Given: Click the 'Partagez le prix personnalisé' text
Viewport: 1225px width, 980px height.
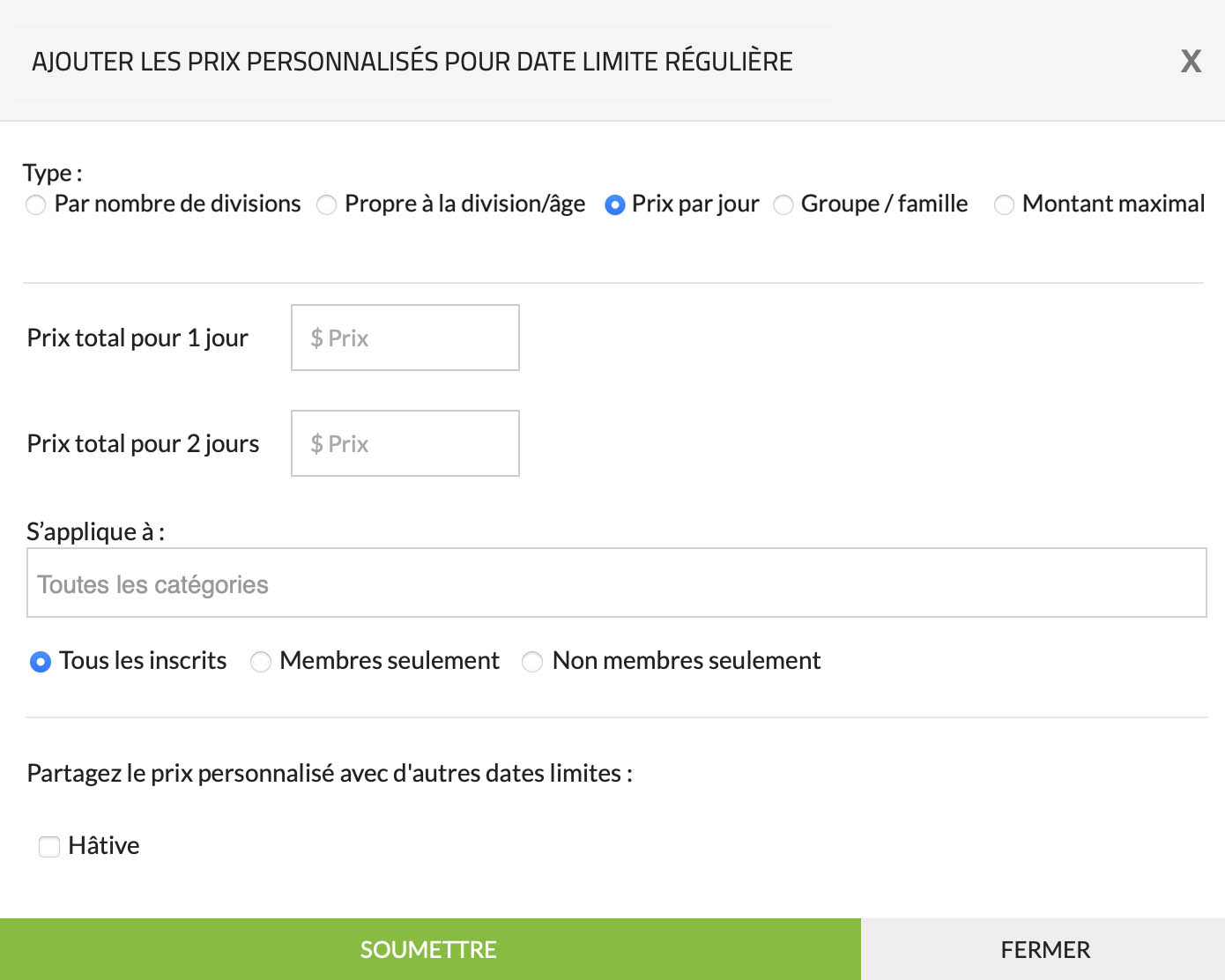Looking at the screenshot, I should coord(330,773).
